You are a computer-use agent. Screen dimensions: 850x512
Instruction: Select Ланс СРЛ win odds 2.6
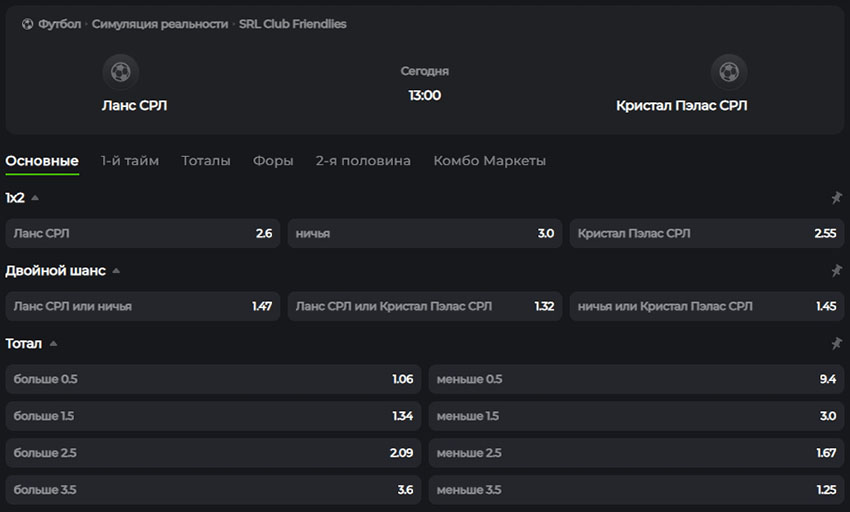[143, 233]
